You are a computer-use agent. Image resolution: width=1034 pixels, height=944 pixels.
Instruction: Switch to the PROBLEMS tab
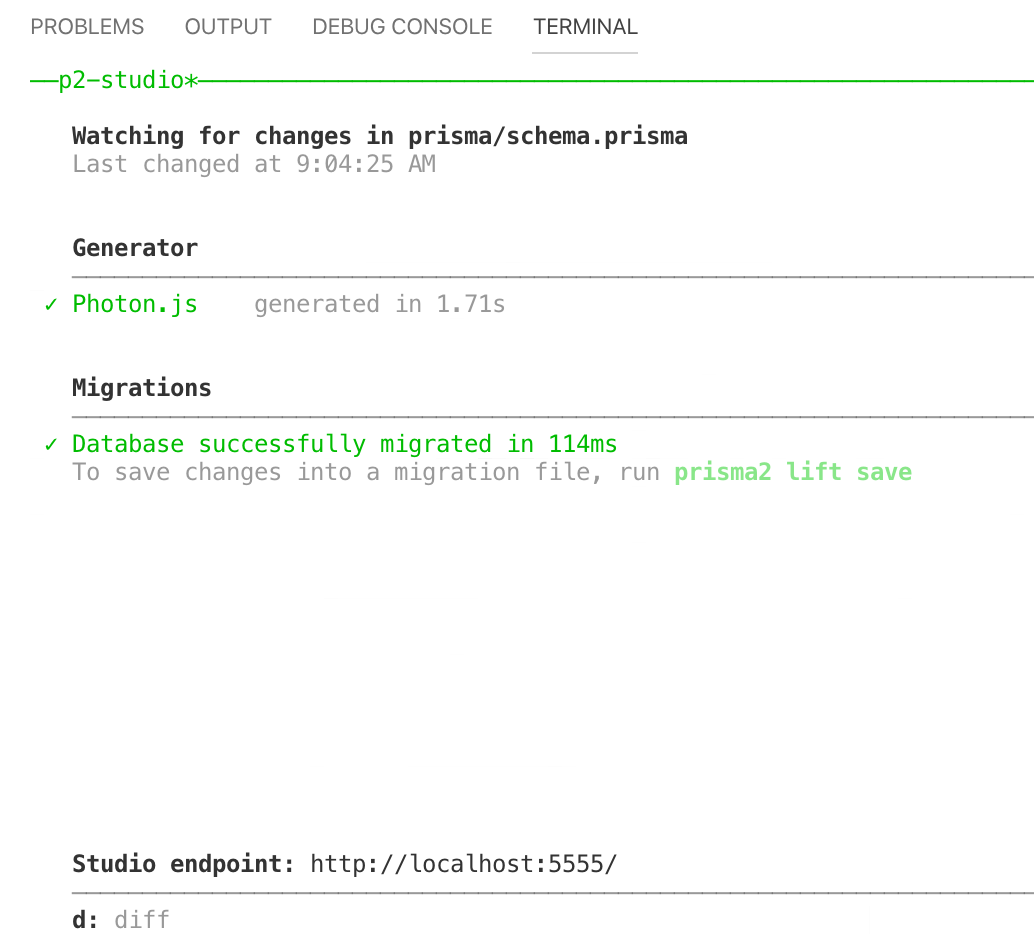point(87,27)
